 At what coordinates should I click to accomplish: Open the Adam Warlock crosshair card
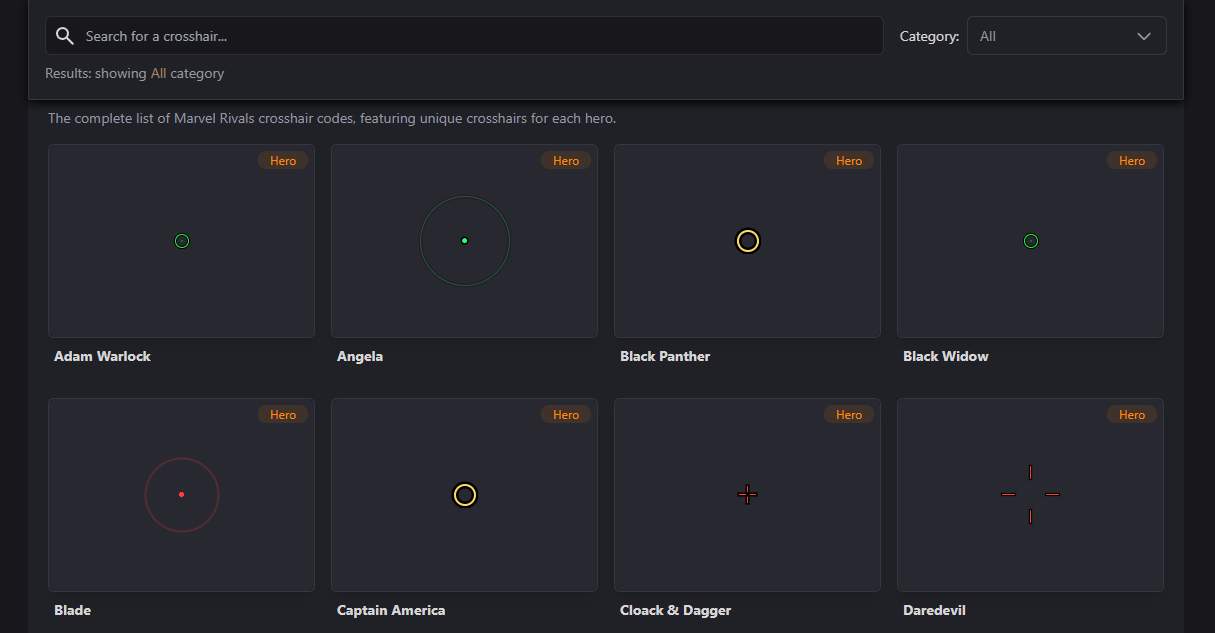pyautogui.click(x=181, y=241)
